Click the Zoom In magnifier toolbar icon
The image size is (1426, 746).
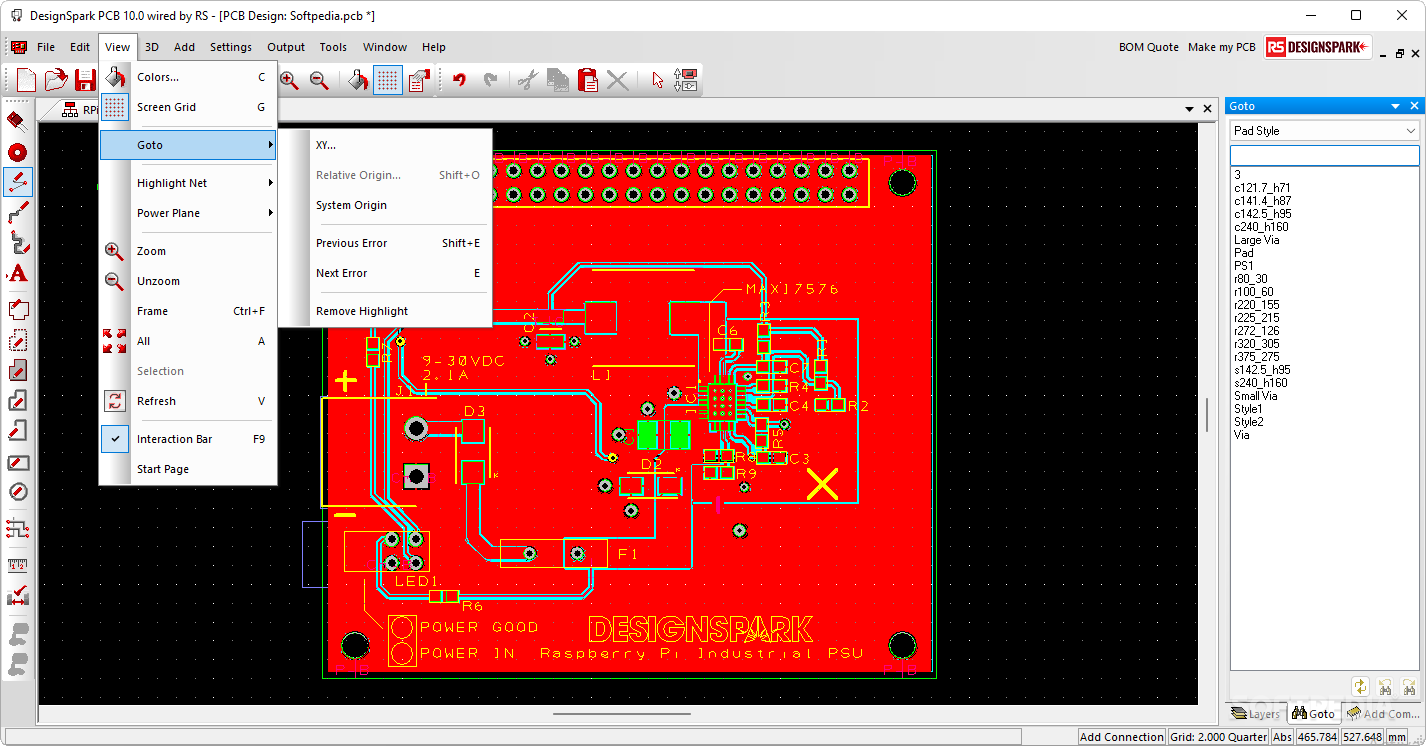point(289,80)
